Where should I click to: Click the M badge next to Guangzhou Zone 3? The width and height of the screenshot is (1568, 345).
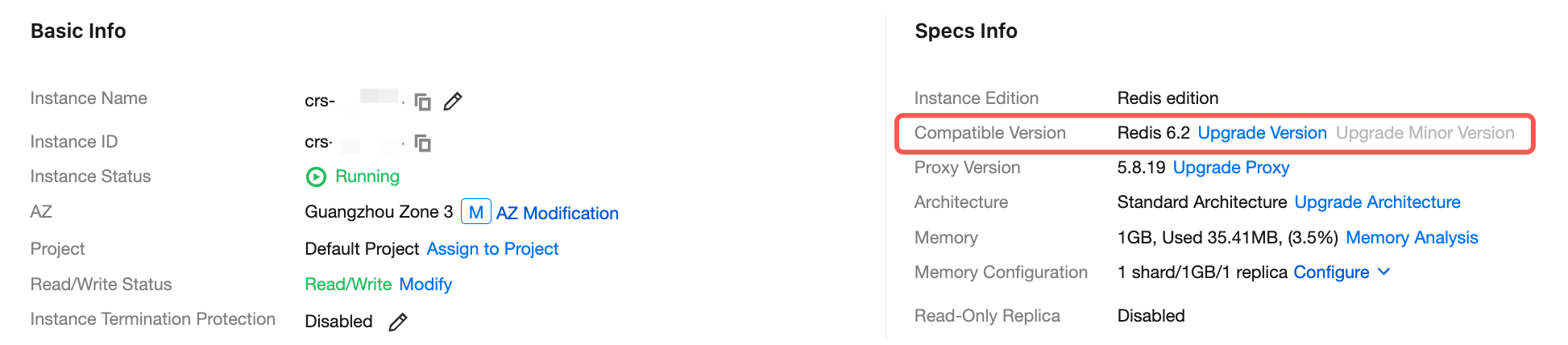[x=475, y=213]
